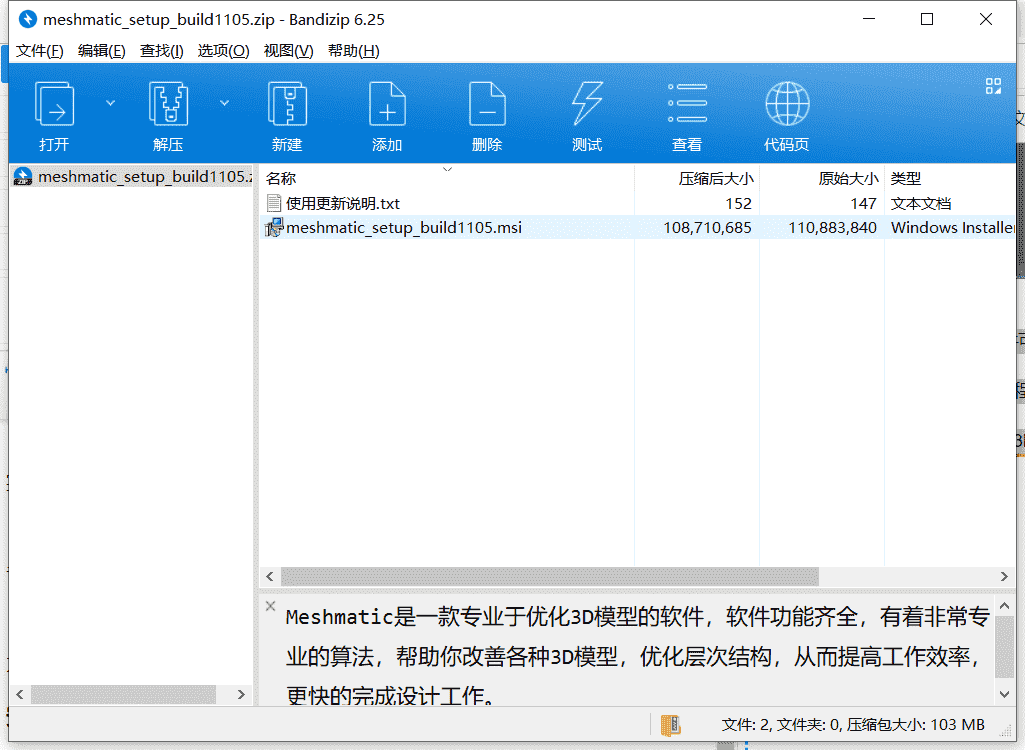Click the tree panel horizontal scrollbar thumb
Viewport: 1025px width, 750px height.
[124, 694]
